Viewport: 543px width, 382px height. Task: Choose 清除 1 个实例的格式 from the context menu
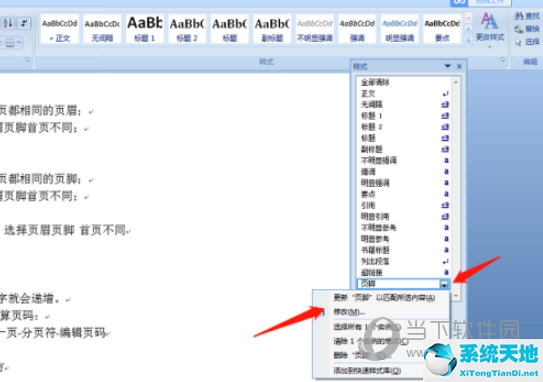click(x=371, y=341)
